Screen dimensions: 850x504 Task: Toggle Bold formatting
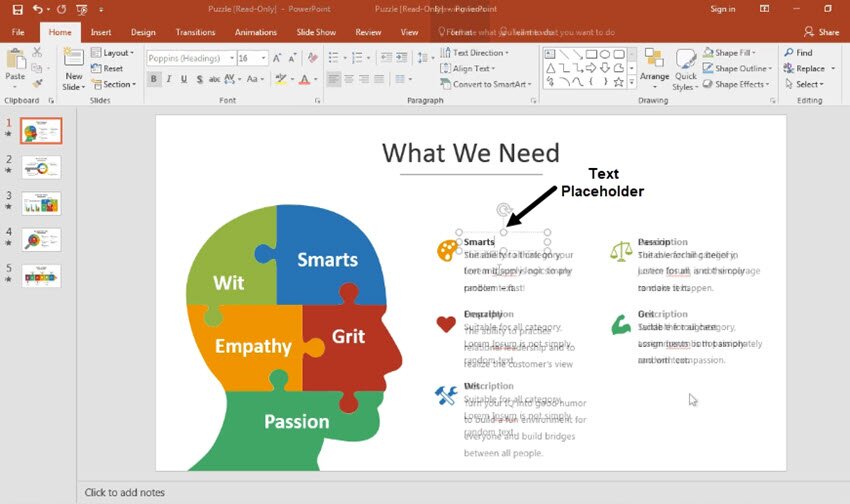click(x=154, y=79)
